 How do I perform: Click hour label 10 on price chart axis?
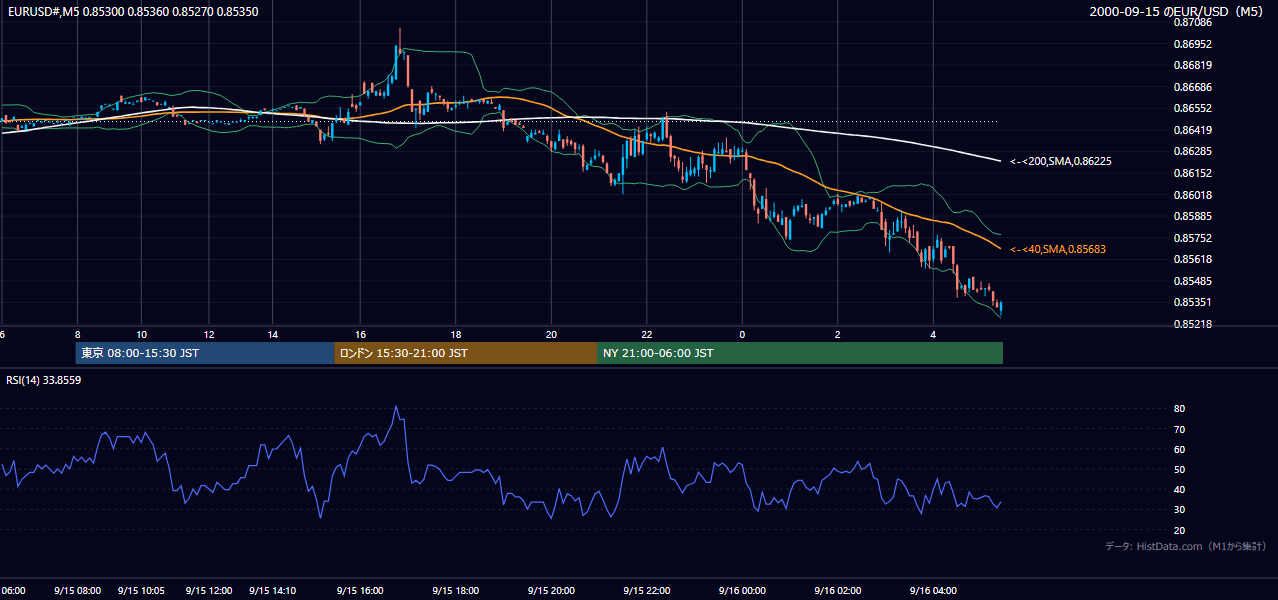[x=142, y=334]
